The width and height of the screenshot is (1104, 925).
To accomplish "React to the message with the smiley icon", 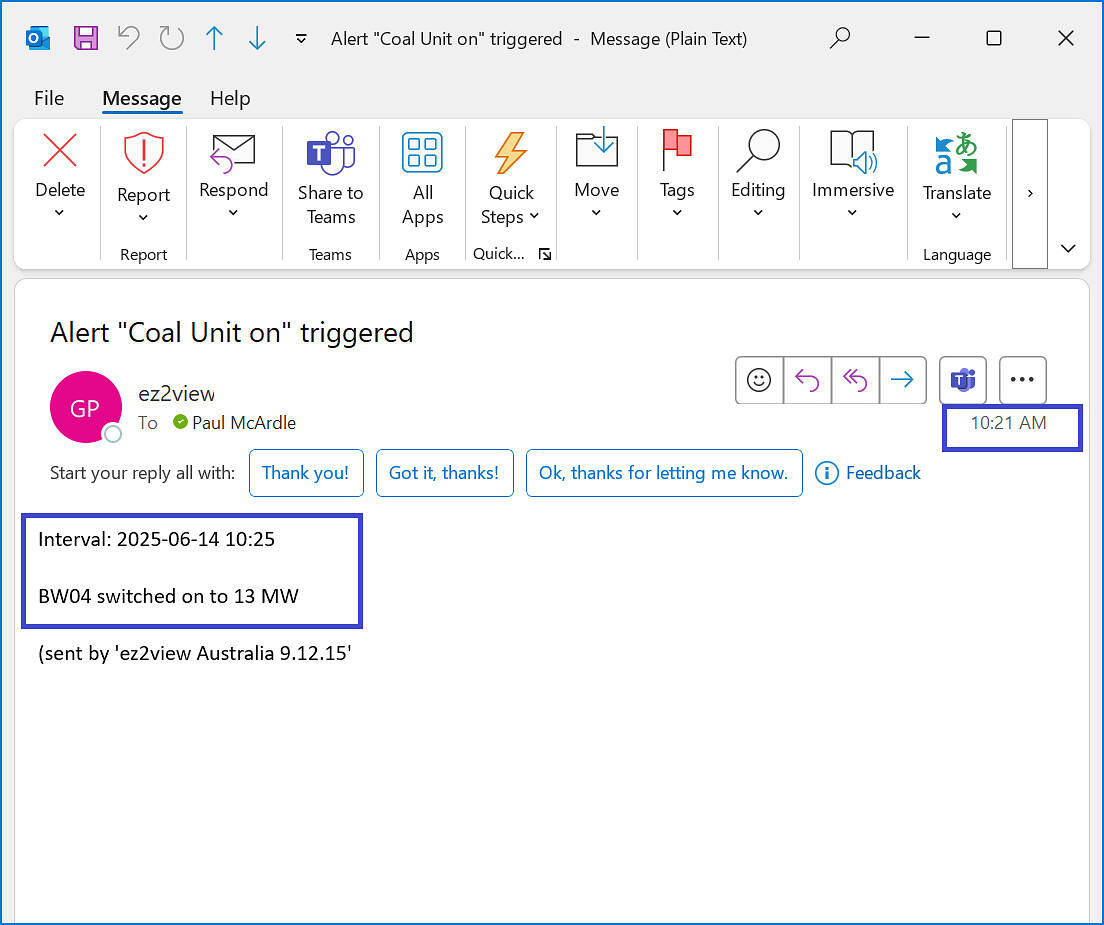I will (x=759, y=380).
